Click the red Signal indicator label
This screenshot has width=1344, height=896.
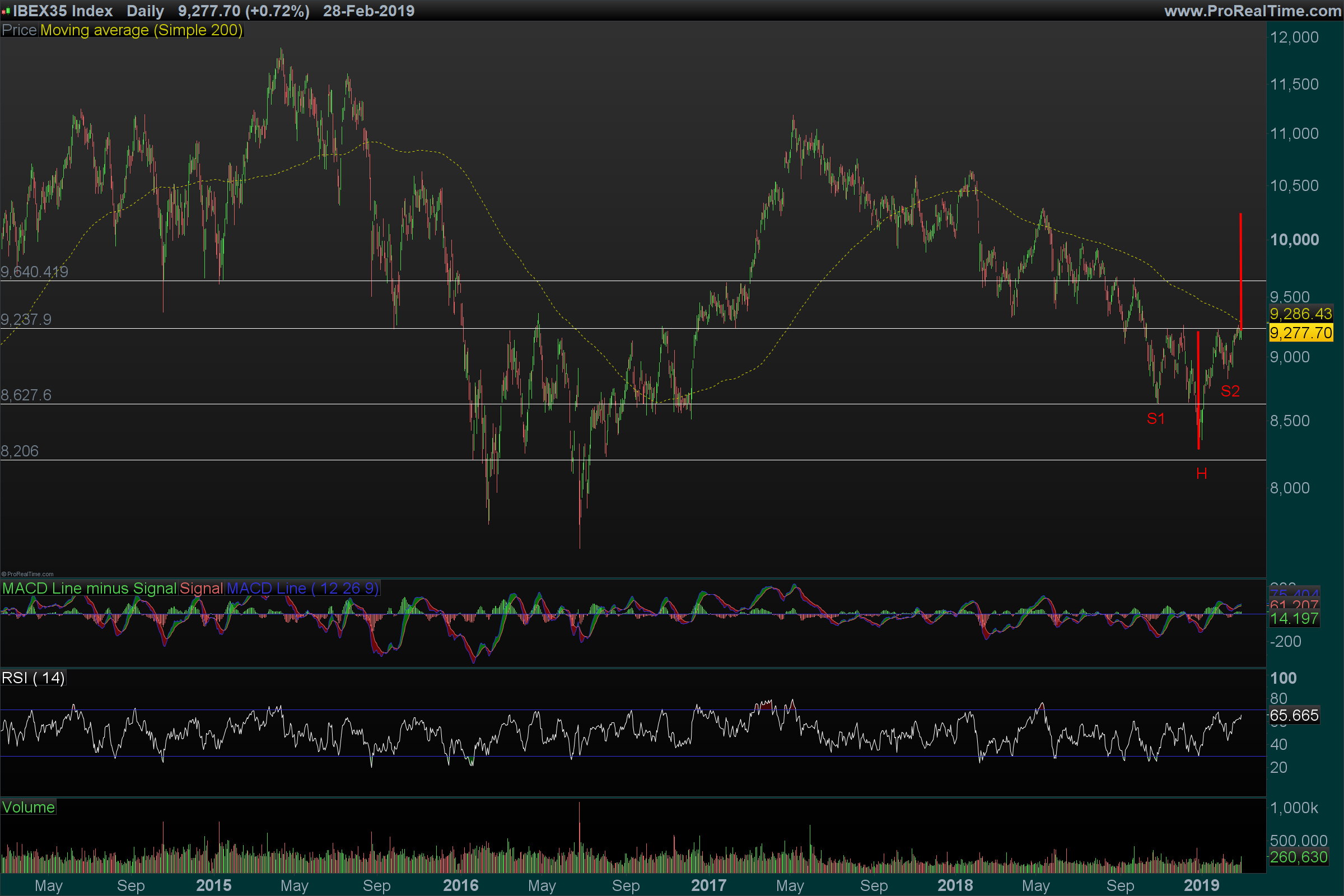(x=201, y=589)
